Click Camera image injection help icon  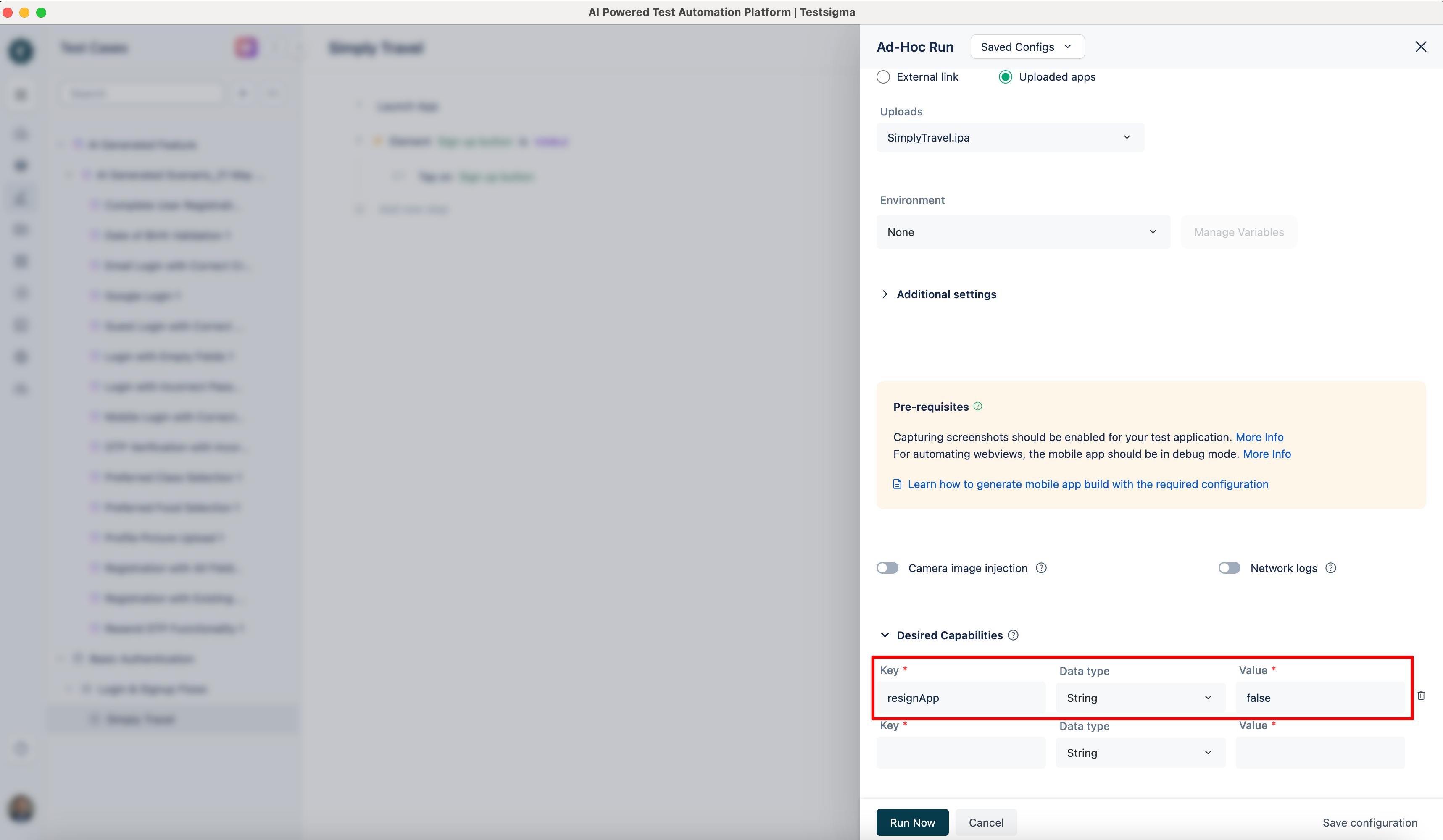(x=1041, y=568)
